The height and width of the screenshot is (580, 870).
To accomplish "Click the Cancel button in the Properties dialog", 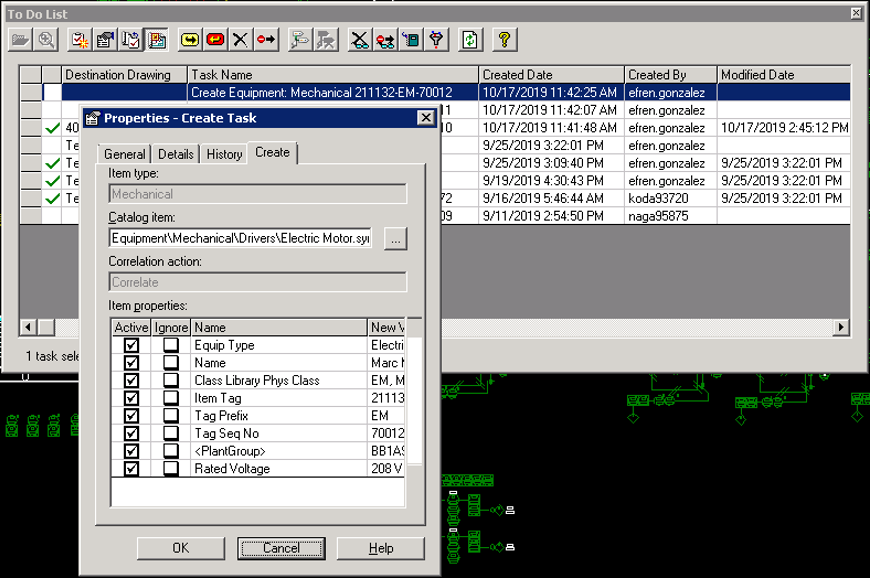I will (x=281, y=548).
